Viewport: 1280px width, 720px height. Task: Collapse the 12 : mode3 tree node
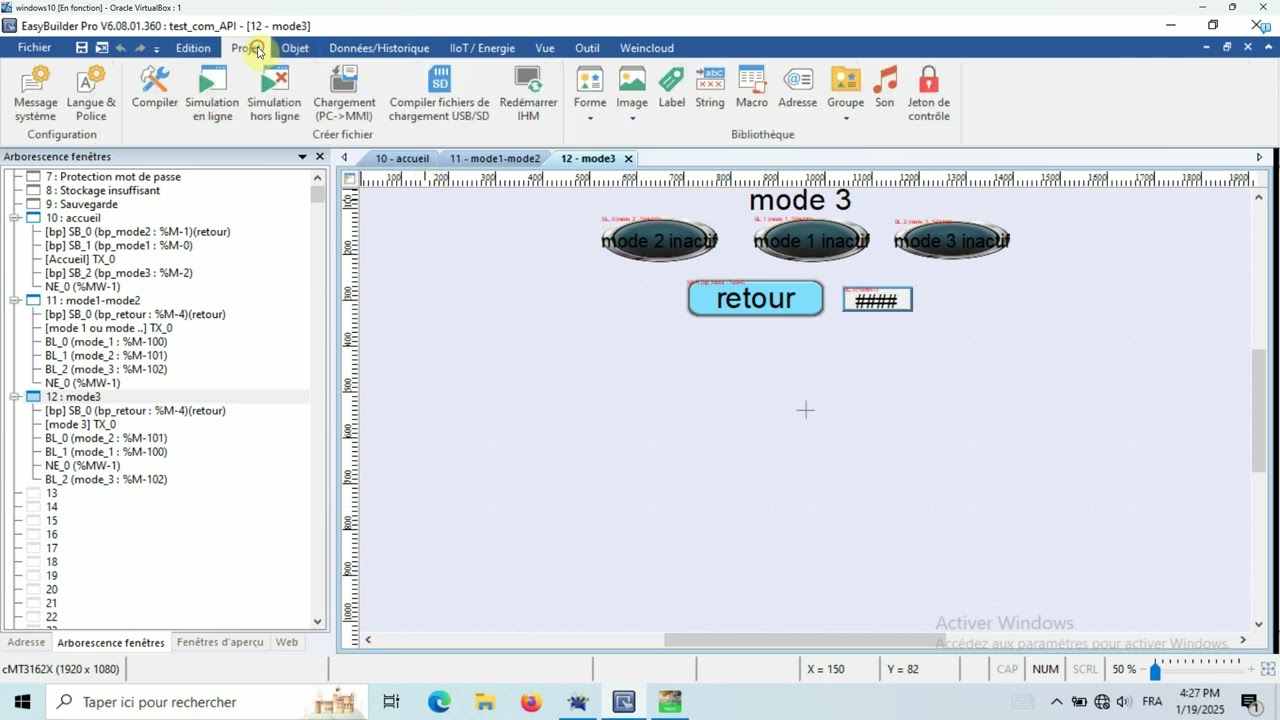15,397
